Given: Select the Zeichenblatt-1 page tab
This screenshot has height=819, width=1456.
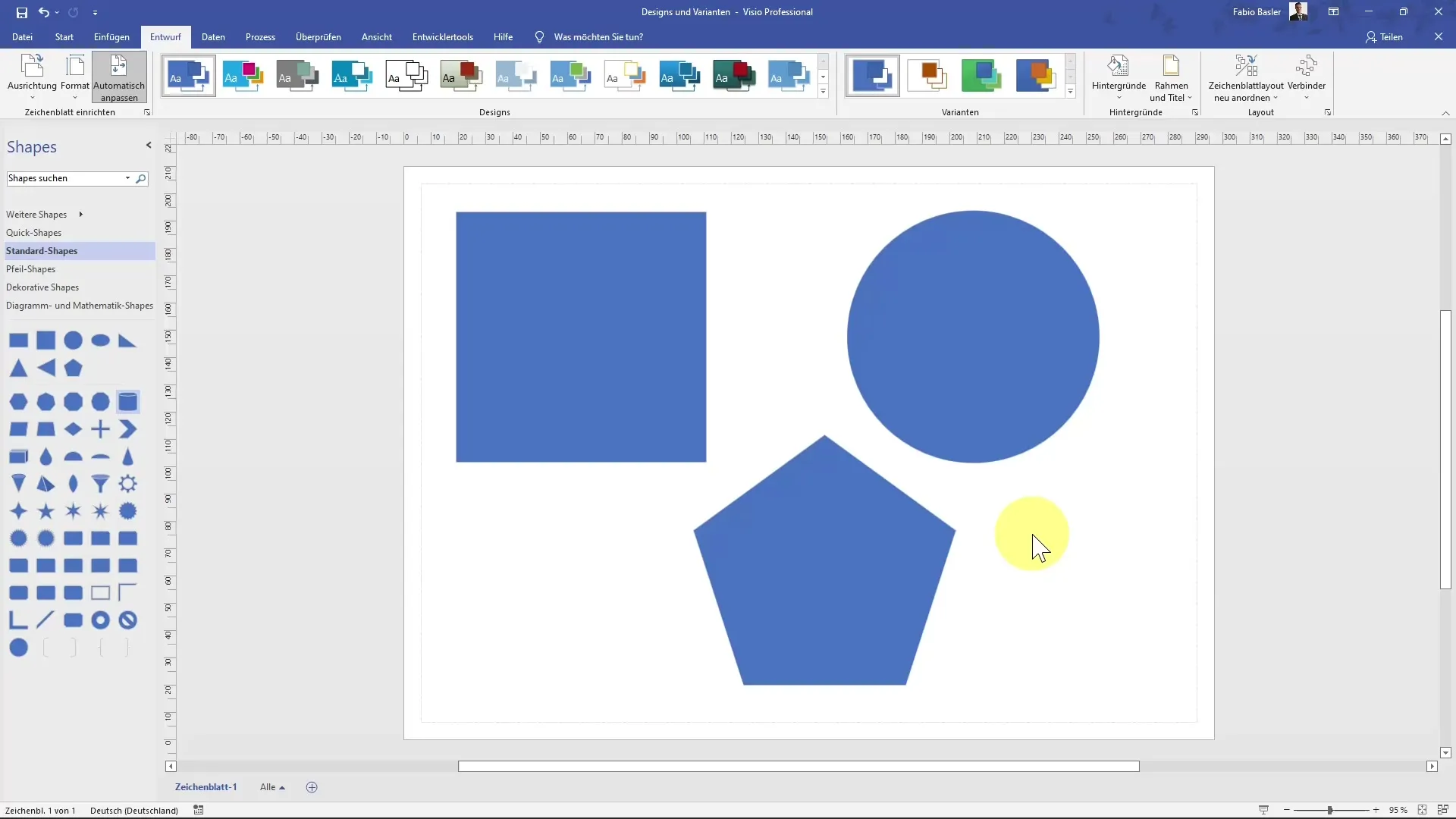Looking at the screenshot, I should [206, 787].
